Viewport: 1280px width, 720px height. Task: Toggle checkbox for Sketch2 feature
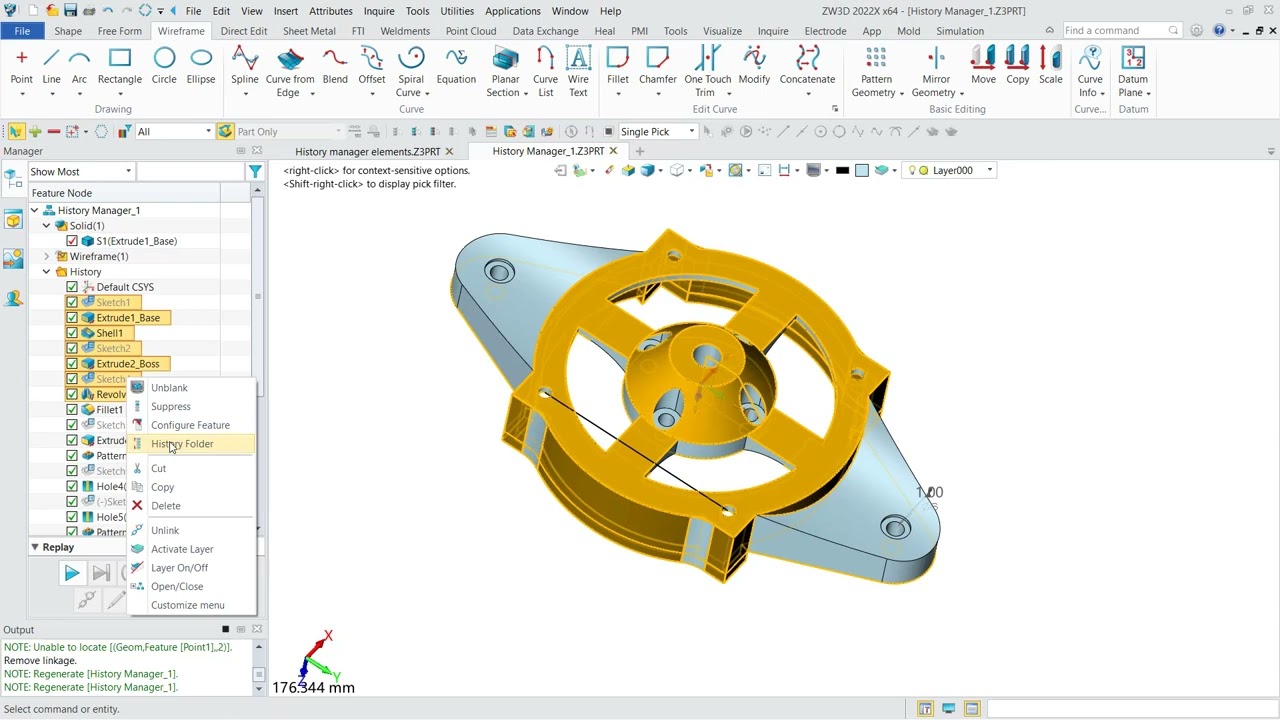(72, 348)
